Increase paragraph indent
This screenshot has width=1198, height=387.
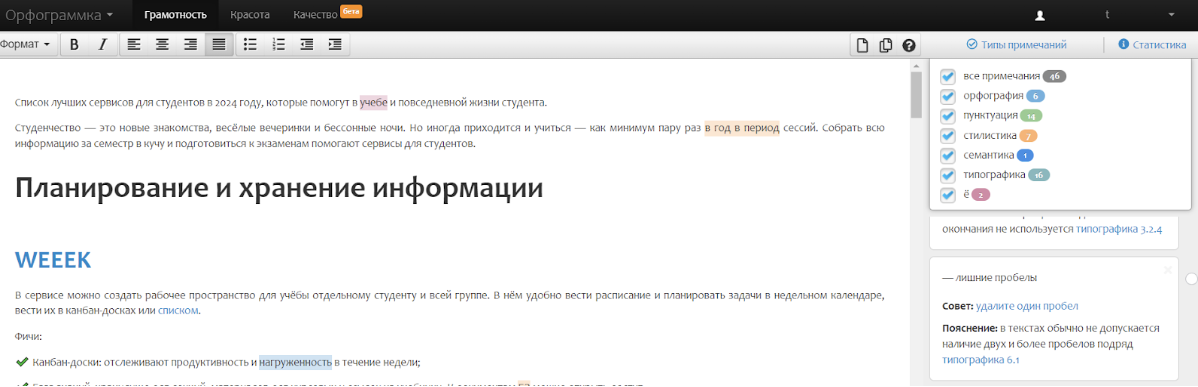click(x=335, y=45)
